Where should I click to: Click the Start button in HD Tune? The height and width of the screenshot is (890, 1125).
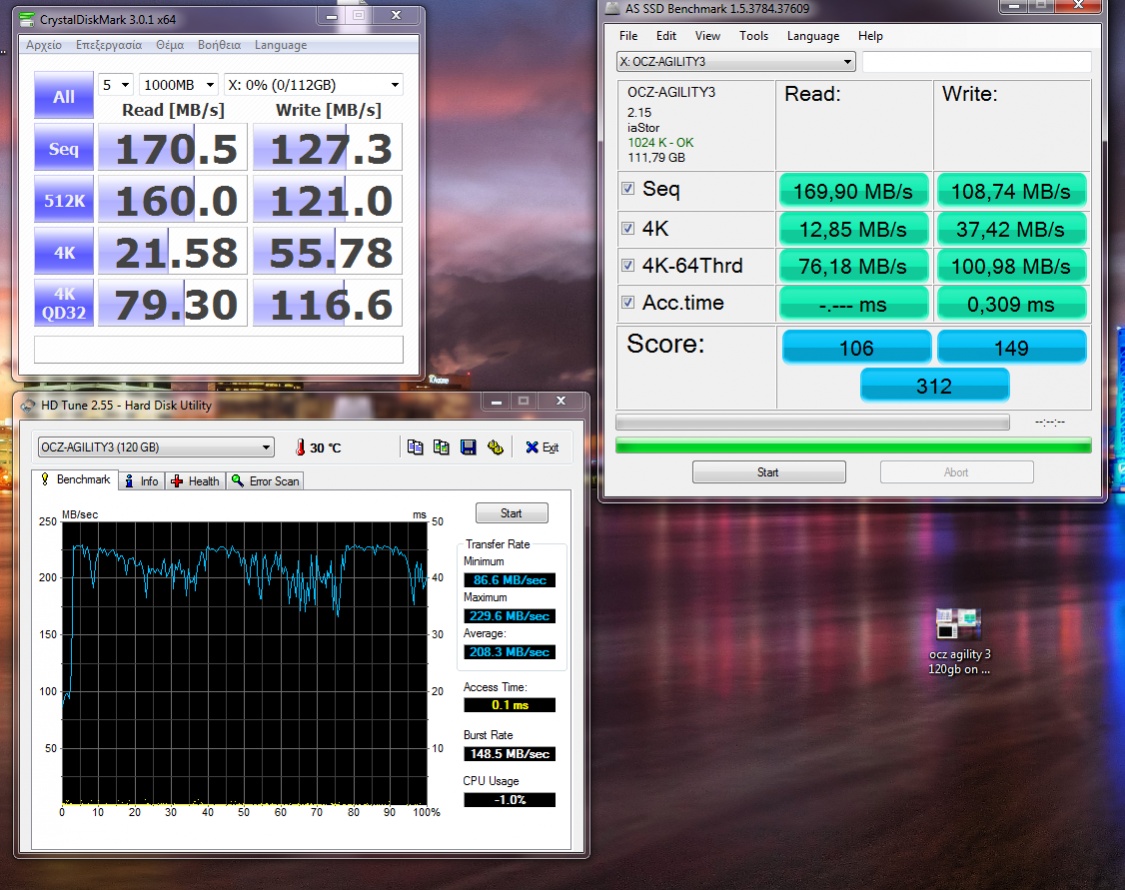[x=512, y=512]
